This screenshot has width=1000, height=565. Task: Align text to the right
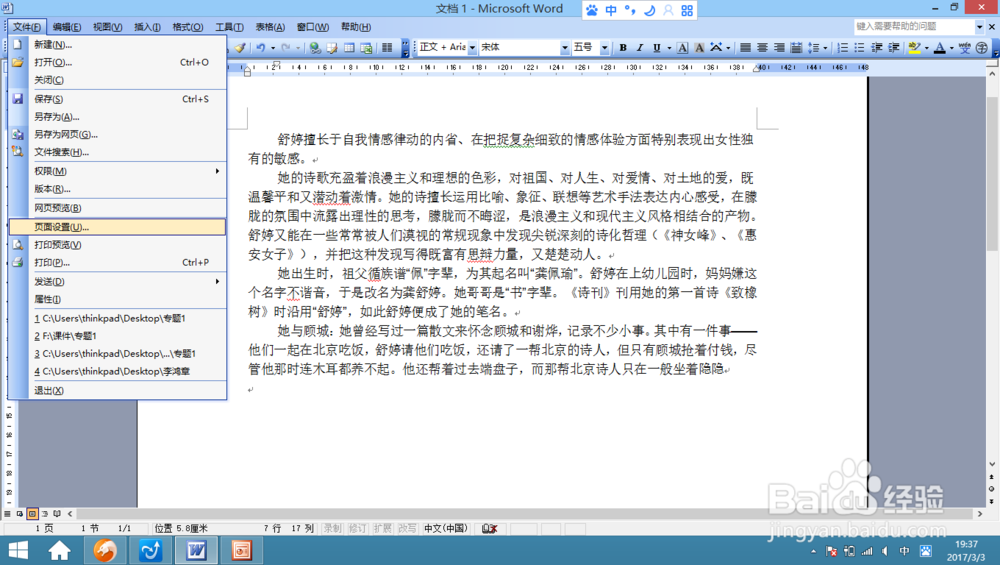(779, 48)
